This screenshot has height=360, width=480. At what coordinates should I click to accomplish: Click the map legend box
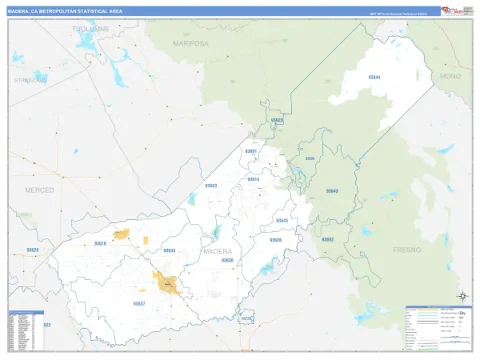point(439,328)
